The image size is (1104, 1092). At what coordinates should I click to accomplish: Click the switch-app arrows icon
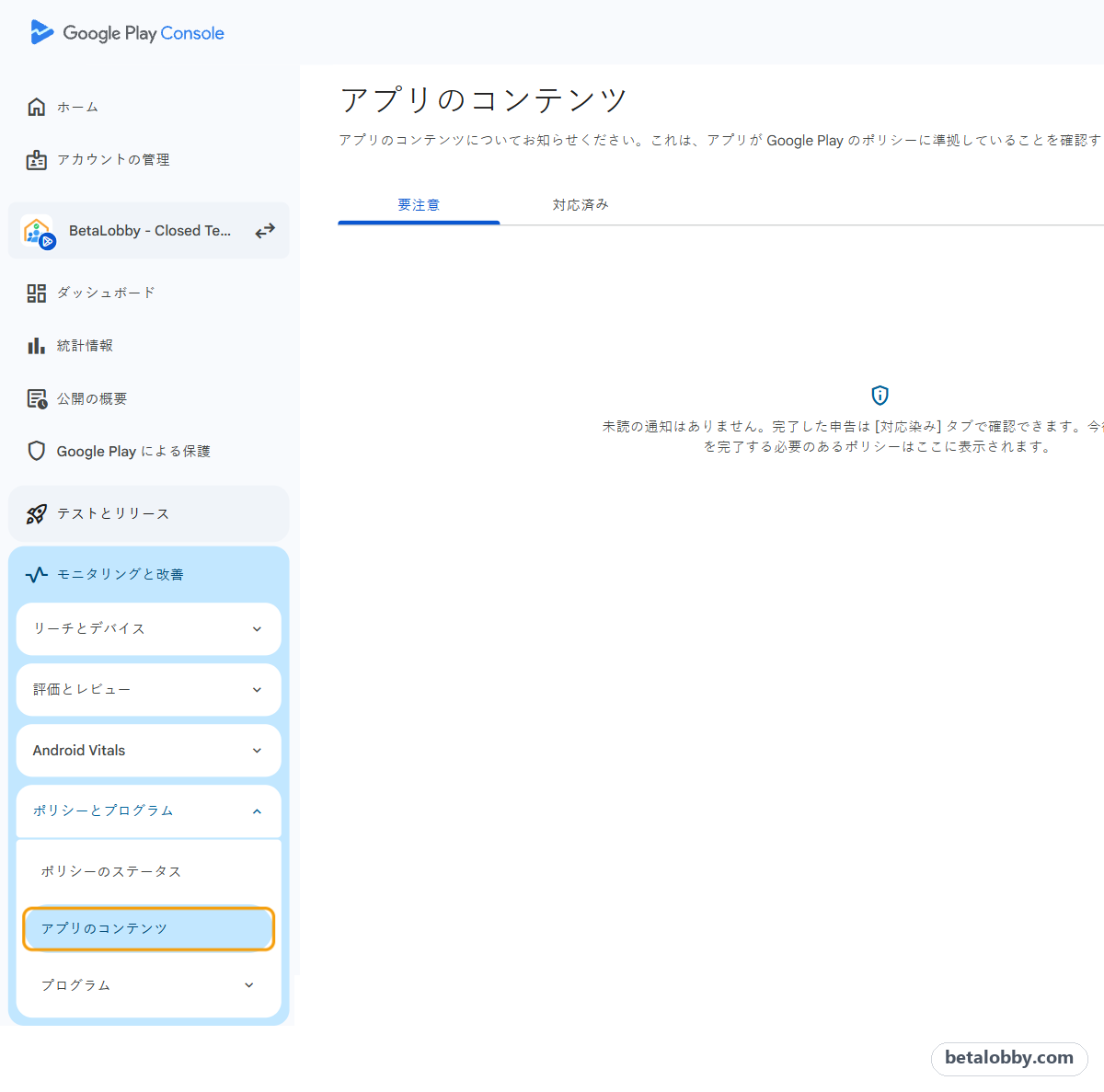[x=265, y=231]
